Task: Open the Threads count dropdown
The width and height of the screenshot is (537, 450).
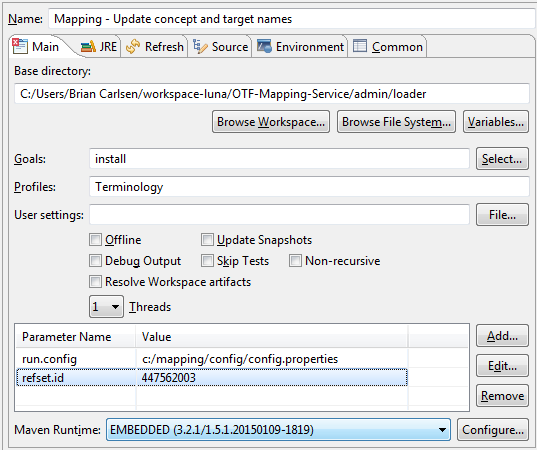Action: [107, 307]
